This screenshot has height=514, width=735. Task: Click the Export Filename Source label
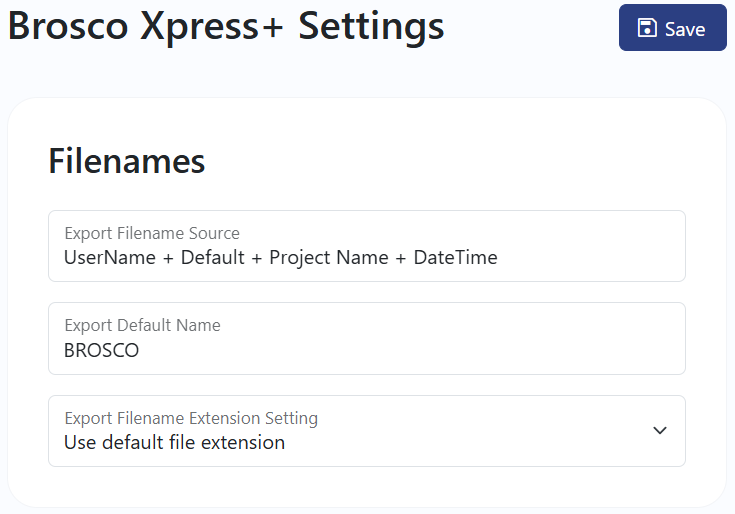(x=152, y=233)
